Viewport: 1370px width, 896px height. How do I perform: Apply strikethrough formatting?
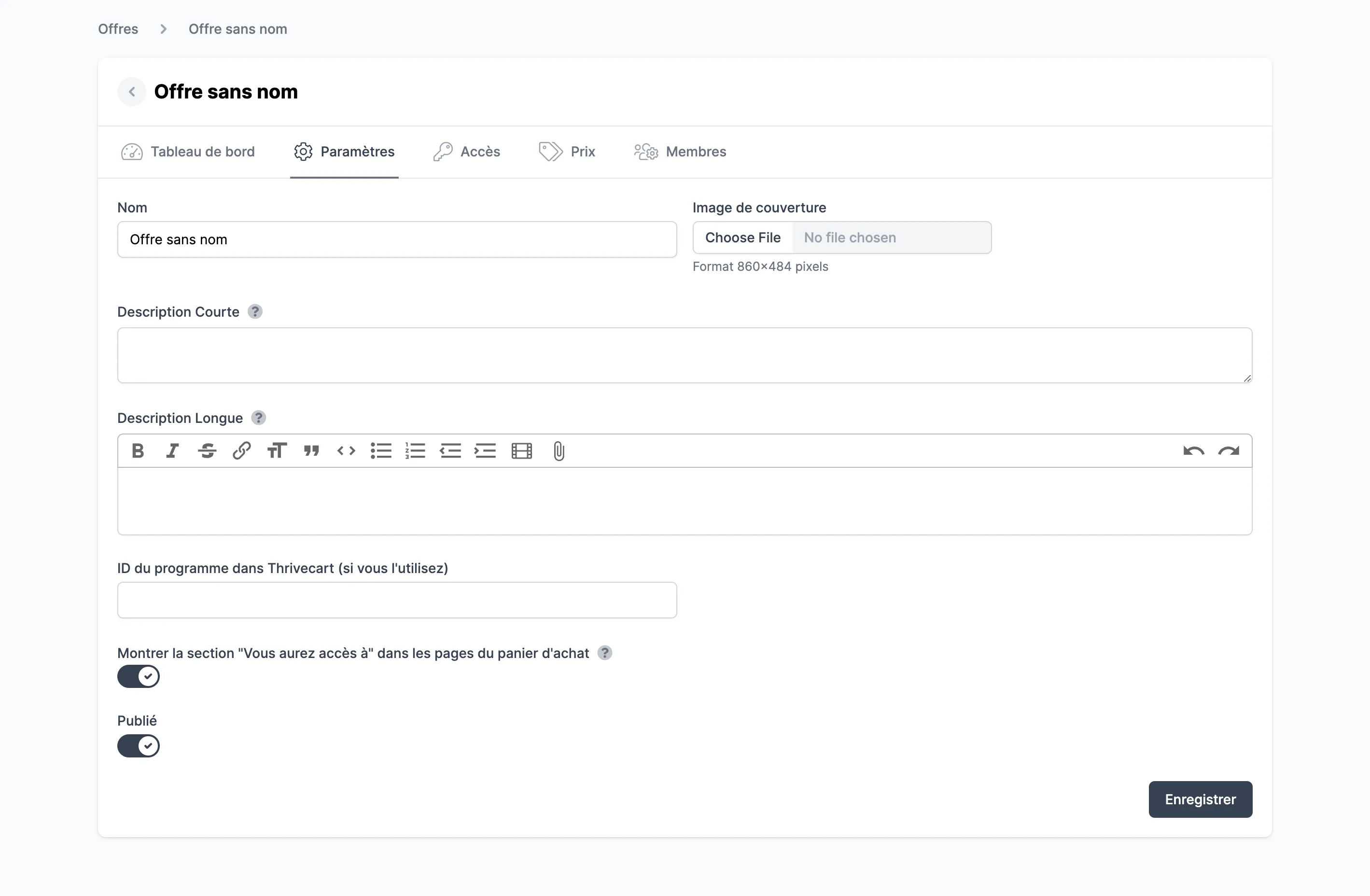tap(207, 451)
